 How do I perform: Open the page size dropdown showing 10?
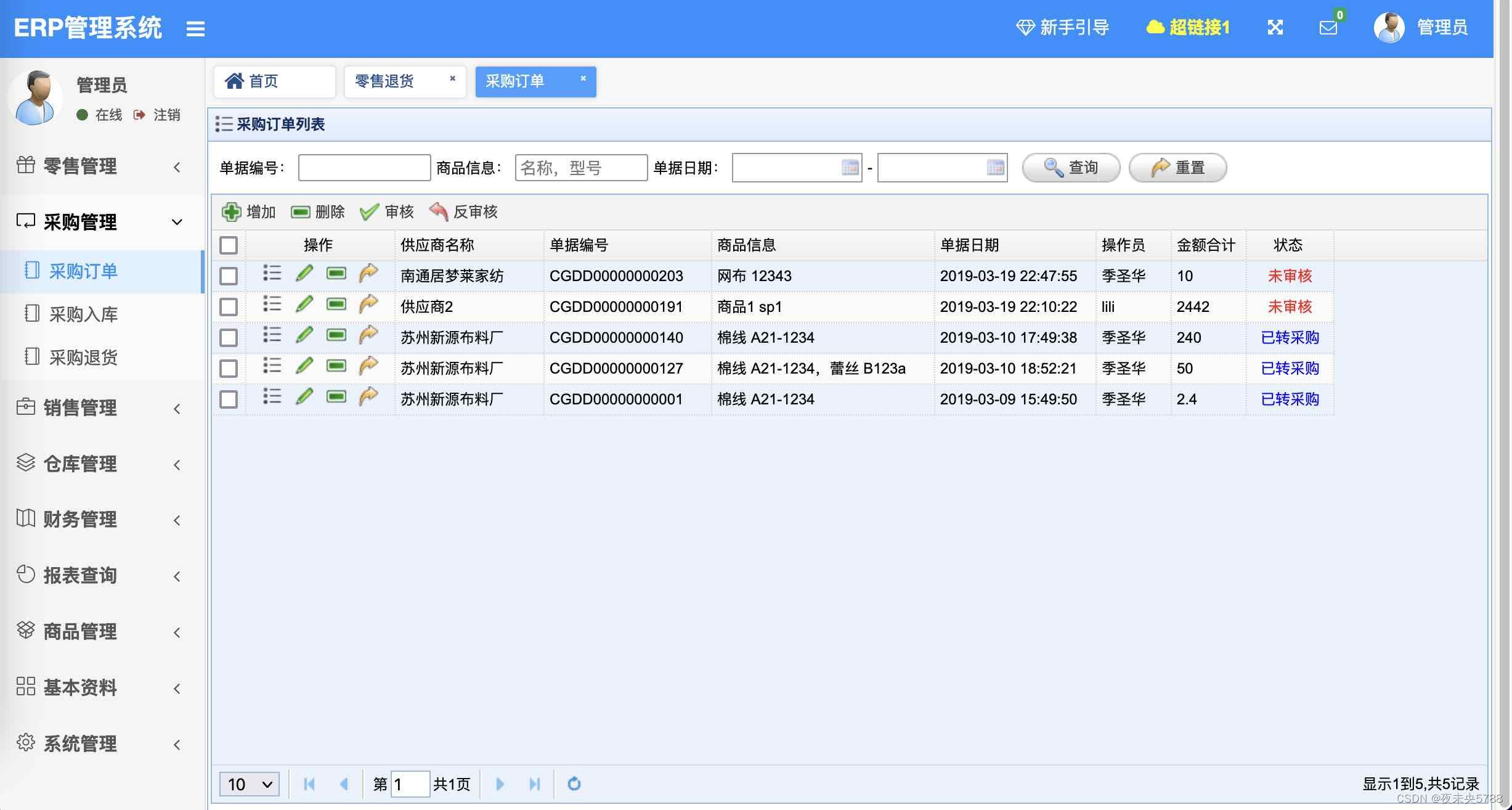248,783
